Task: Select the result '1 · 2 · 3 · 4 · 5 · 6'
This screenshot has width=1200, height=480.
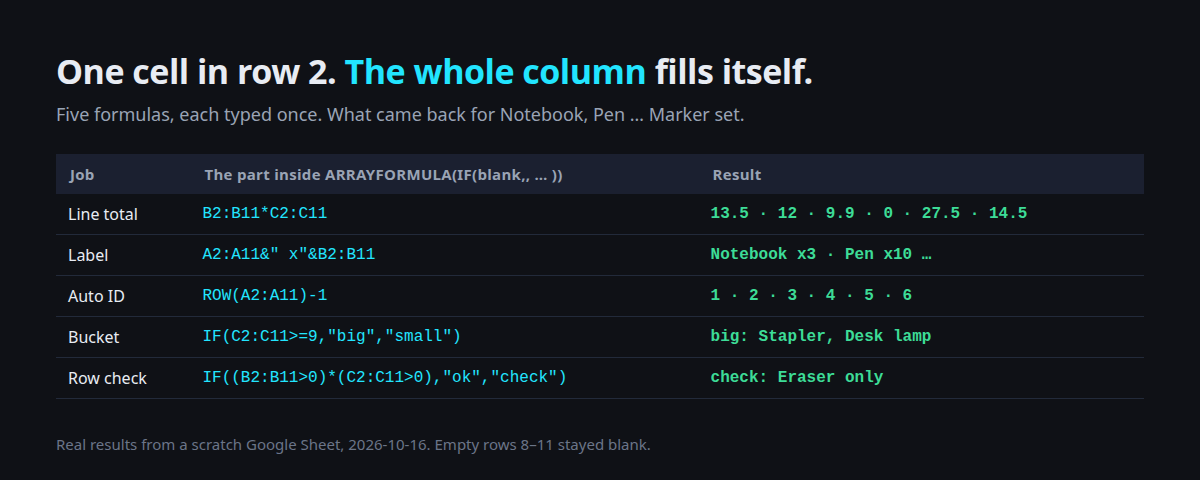Action: tap(811, 295)
